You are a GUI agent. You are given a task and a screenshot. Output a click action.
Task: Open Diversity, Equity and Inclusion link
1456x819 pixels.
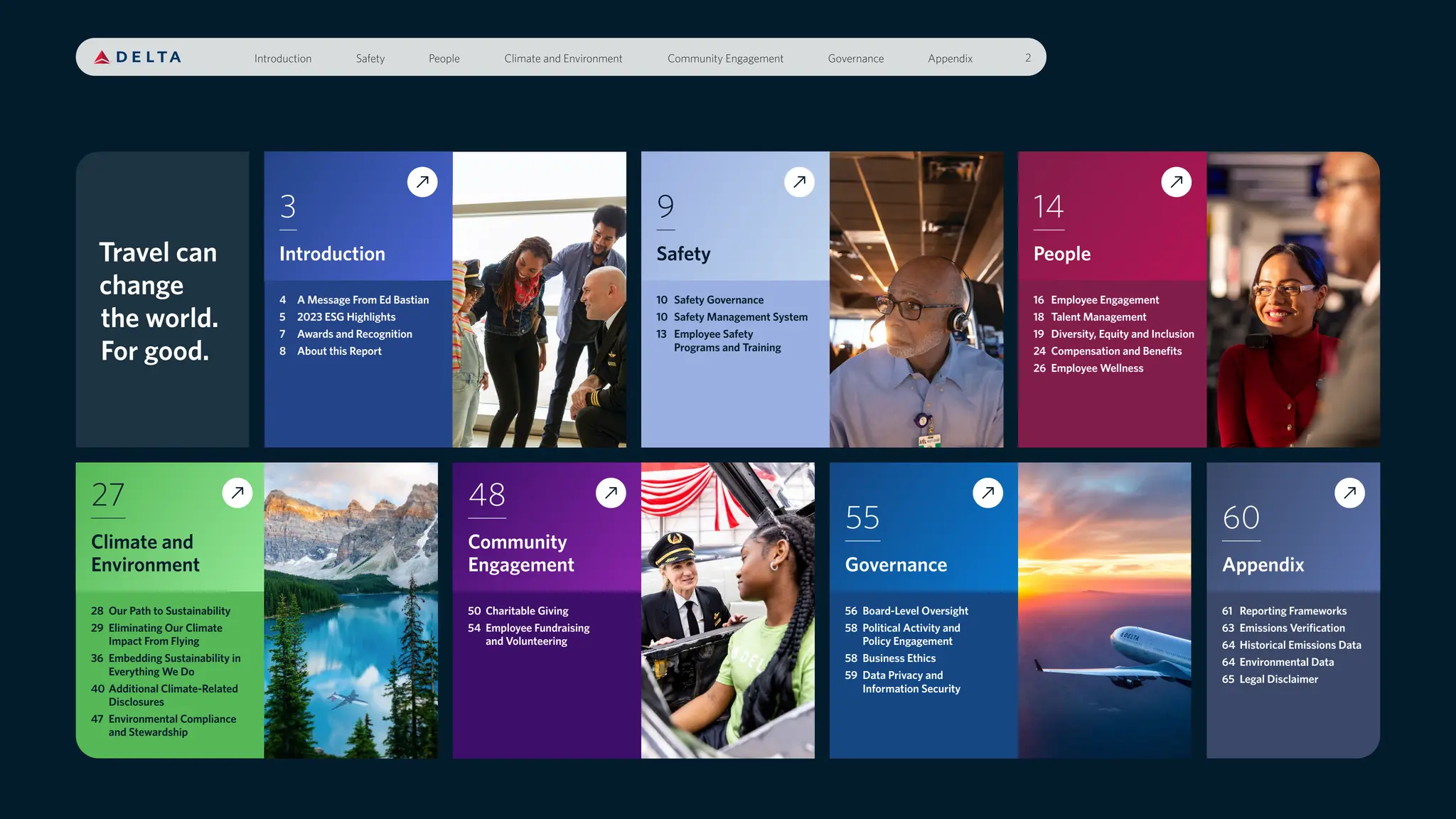(x=1122, y=334)
